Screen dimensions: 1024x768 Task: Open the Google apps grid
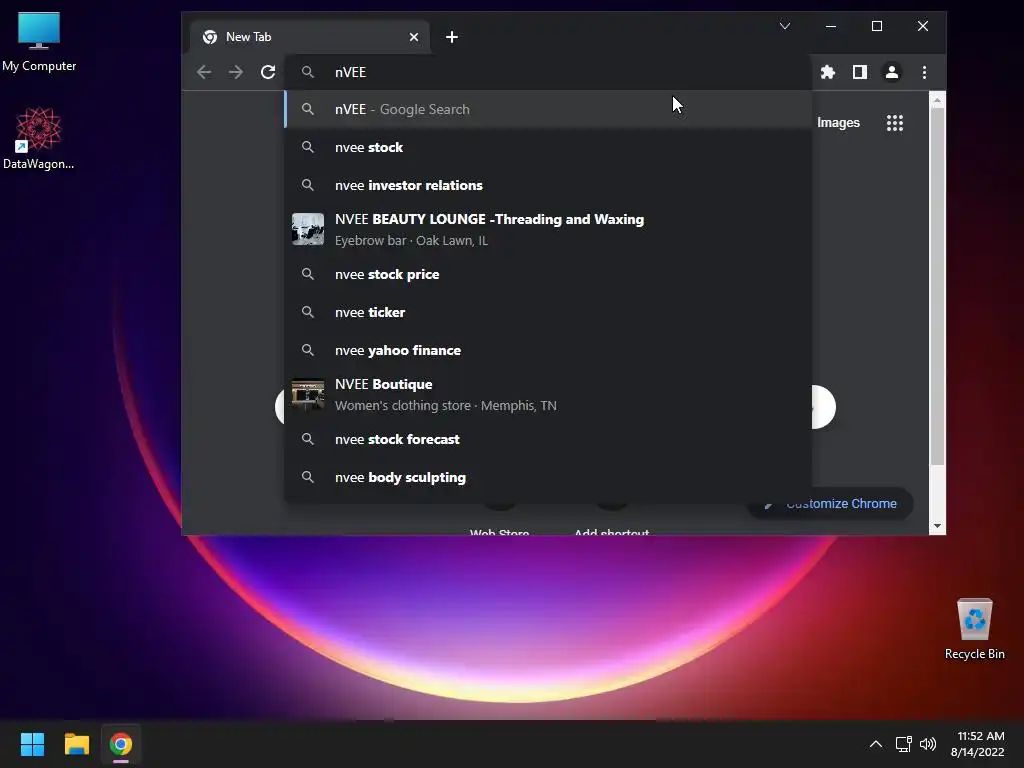[x=895, y=123]
